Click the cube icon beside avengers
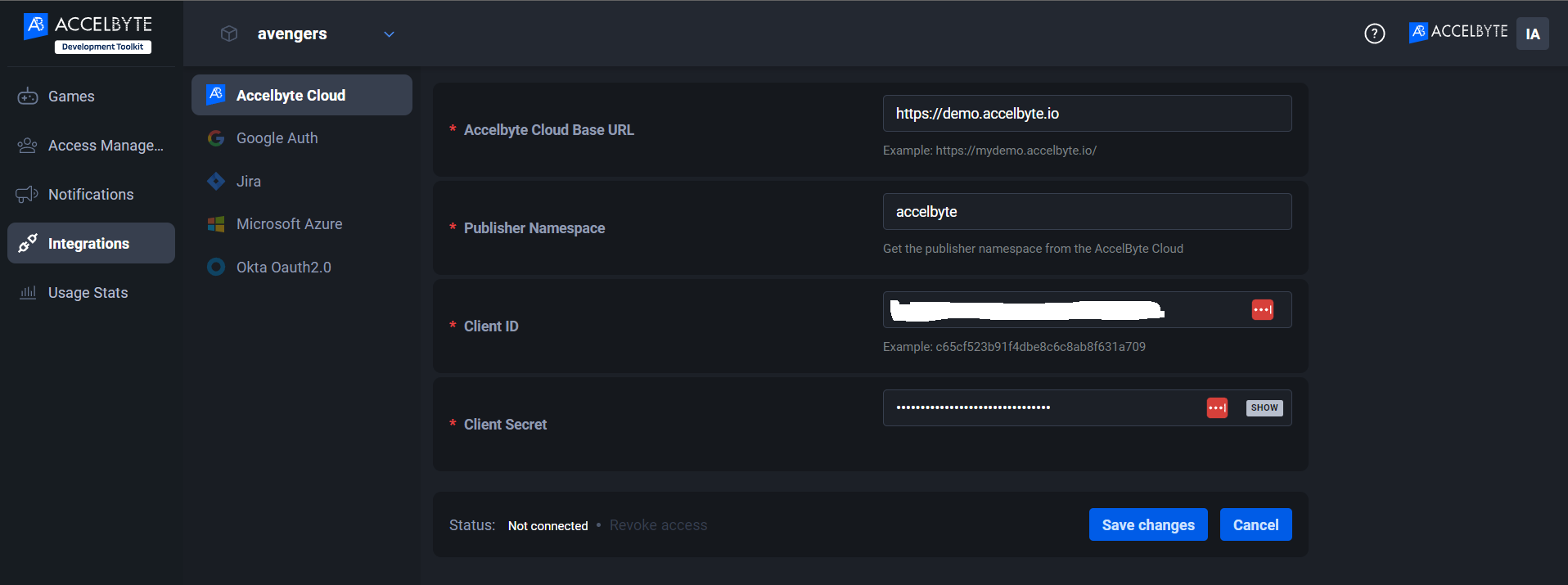The width and height of the screenshot is (1568, 585). pyautogui.click(x=229, y=34)
